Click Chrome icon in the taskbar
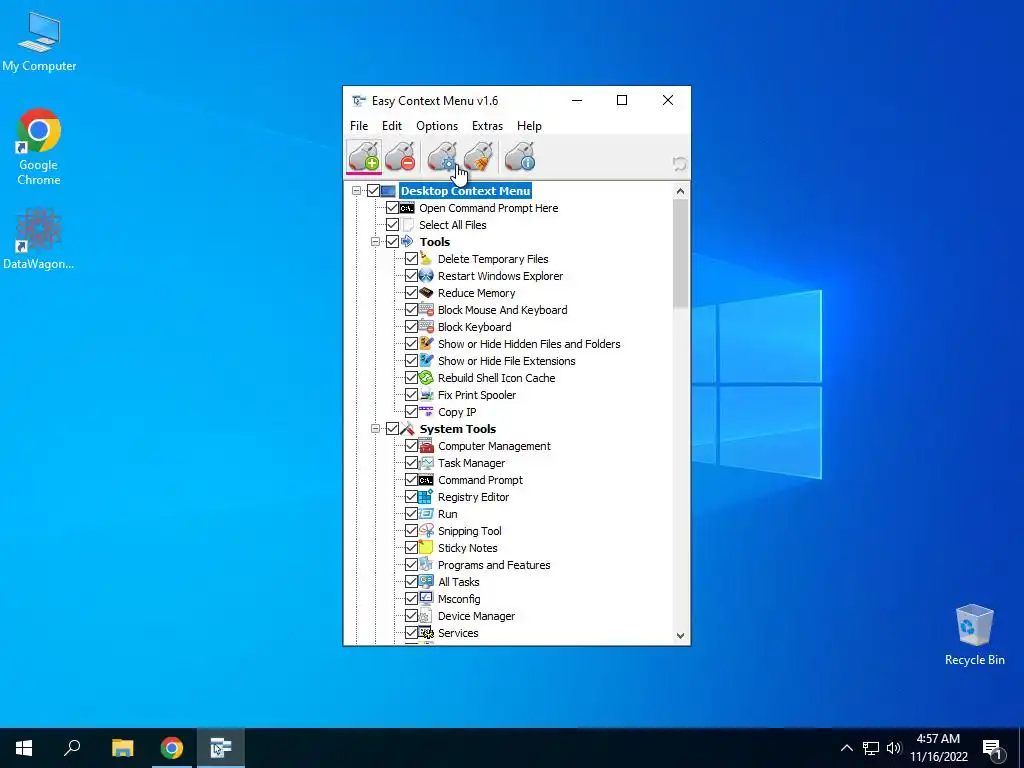The height and width of the screenshot is (768, 1024). pos(172,748)
